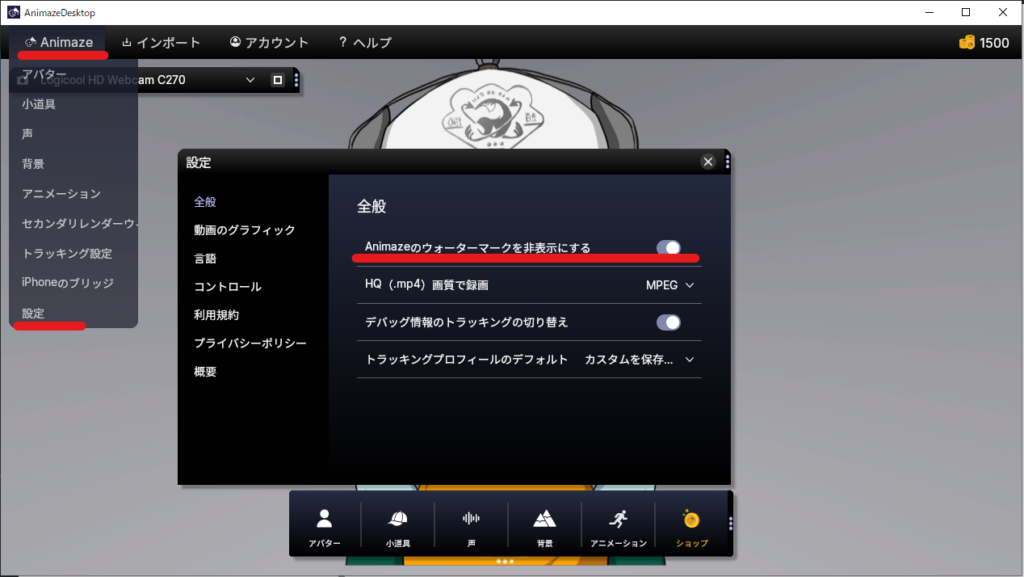Open the アカウント menu
Image resolution: width=1024 pixels, height=577 pixels.
268,42
